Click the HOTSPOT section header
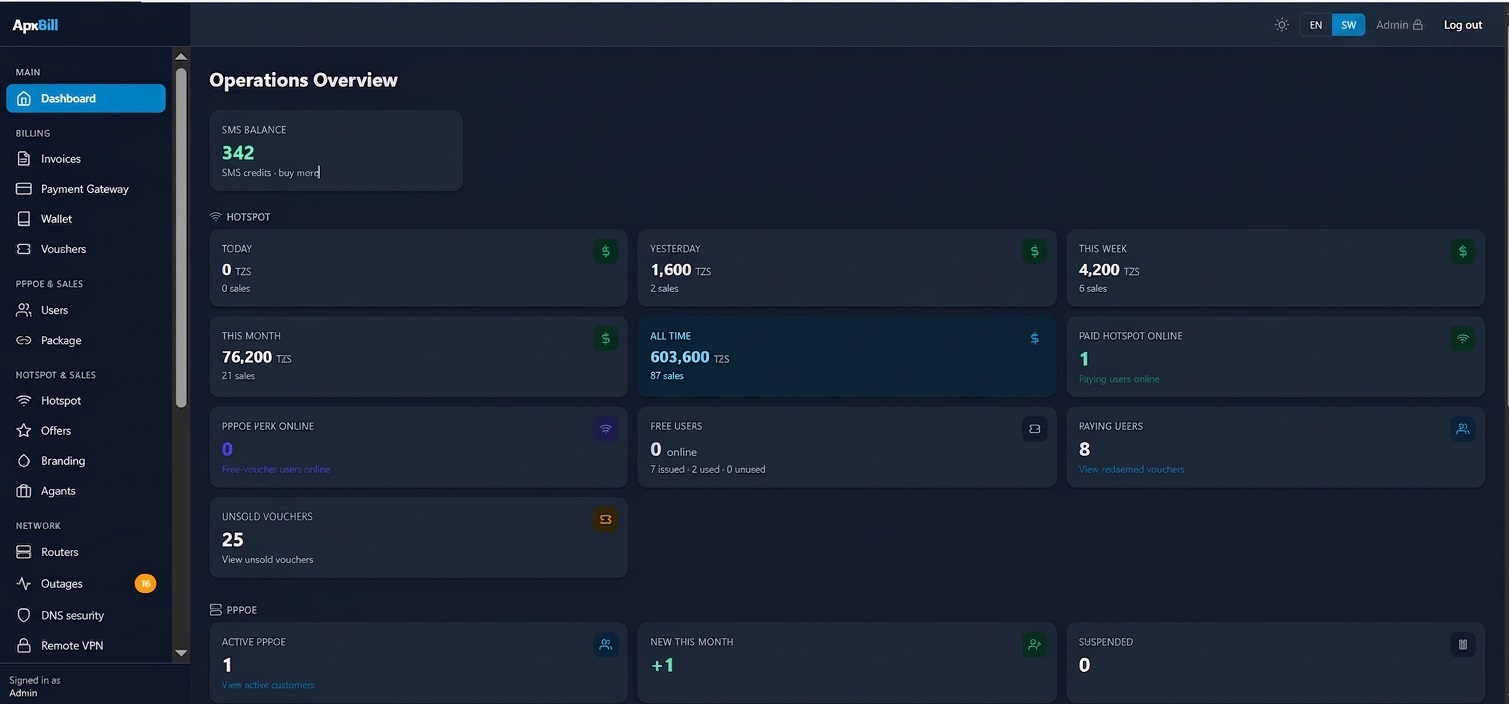The image size is (1509, 704). coord(240,217)
